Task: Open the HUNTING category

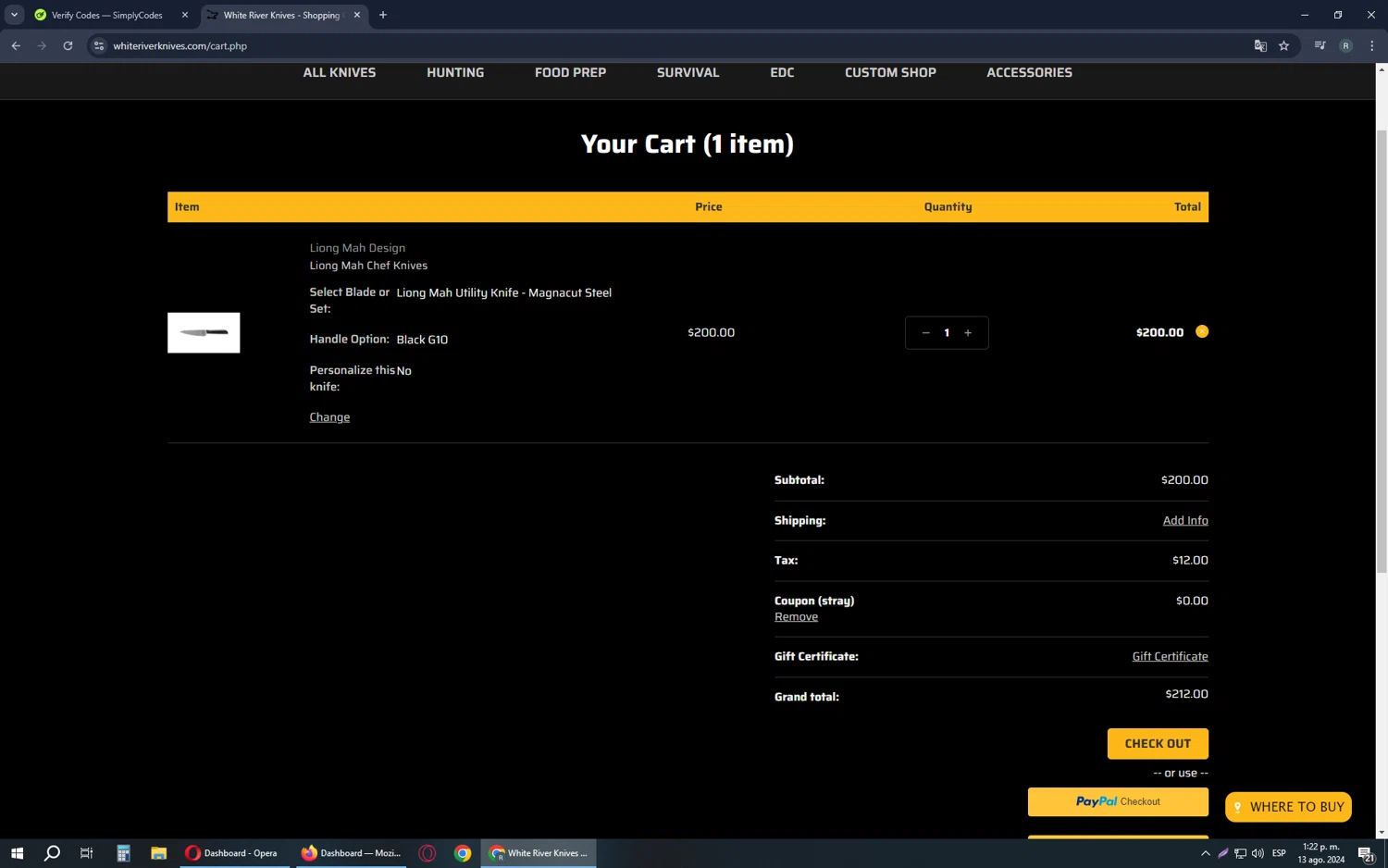Action: point(455,72)
